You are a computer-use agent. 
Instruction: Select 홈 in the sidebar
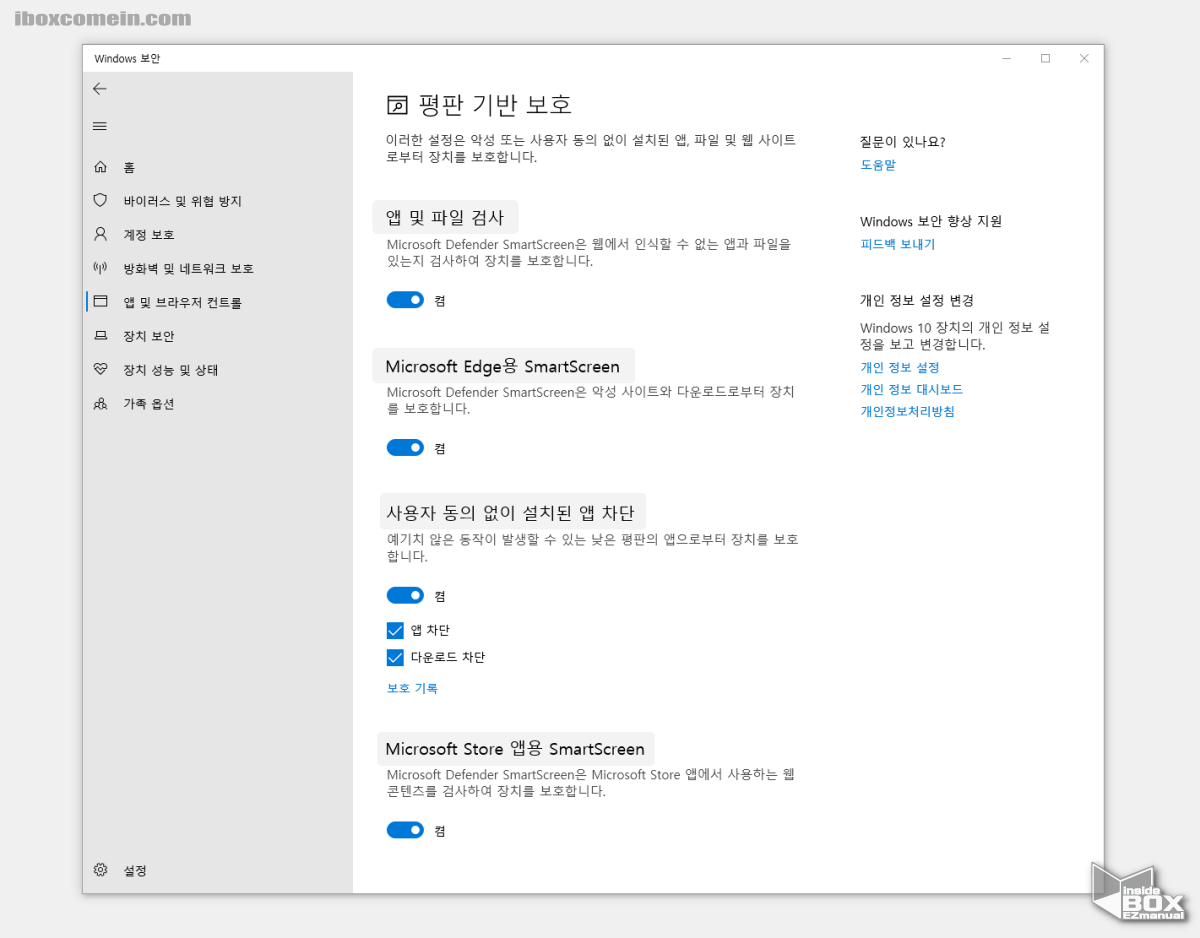pyautogui.click(x=129, y=167)
